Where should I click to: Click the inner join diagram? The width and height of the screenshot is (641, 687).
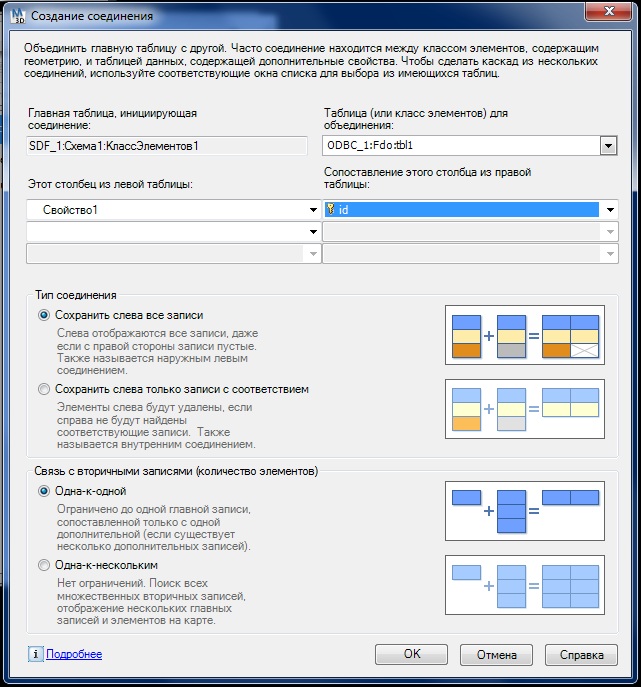pos(525,409)
